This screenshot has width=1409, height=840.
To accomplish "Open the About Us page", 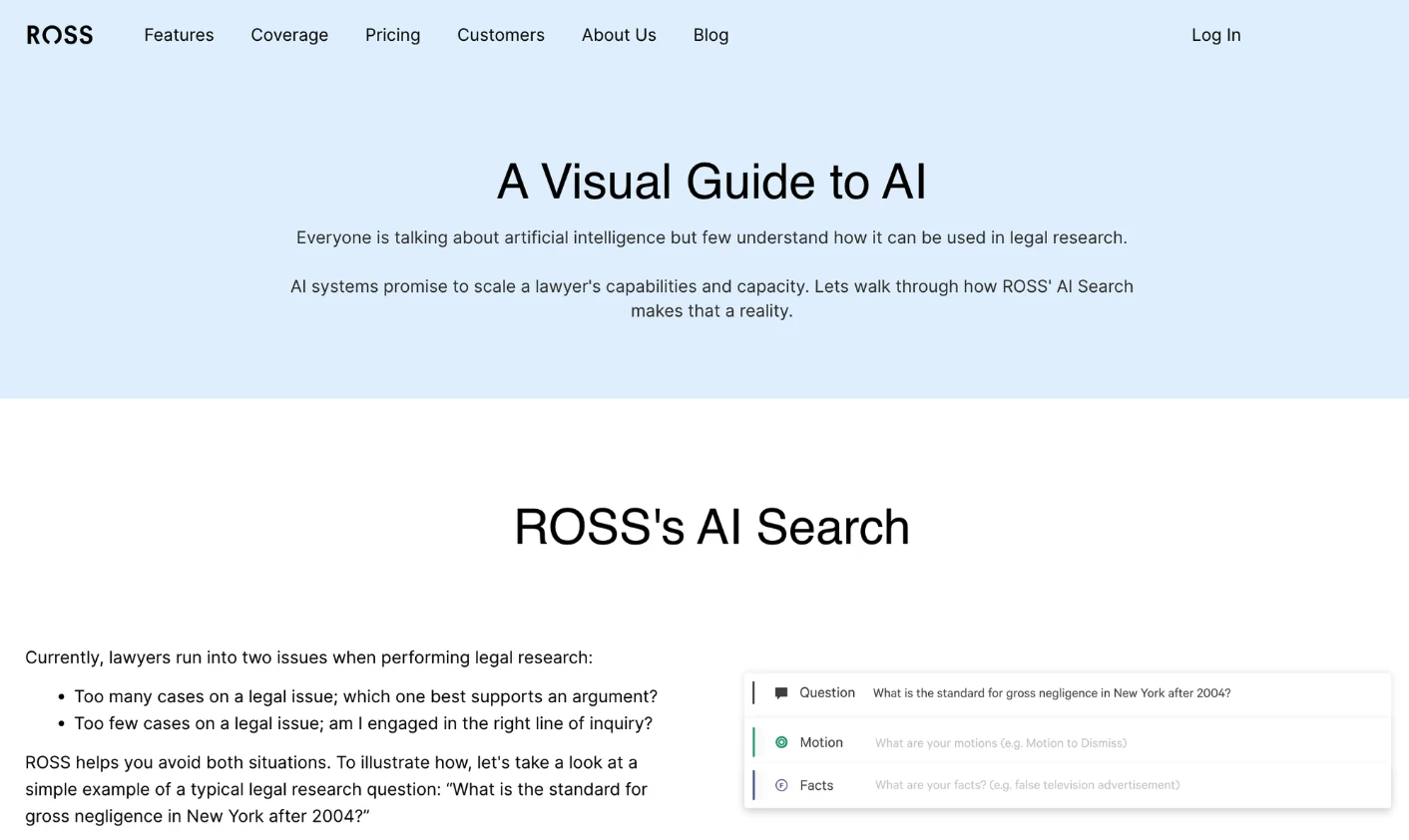I will click(619, 35).
